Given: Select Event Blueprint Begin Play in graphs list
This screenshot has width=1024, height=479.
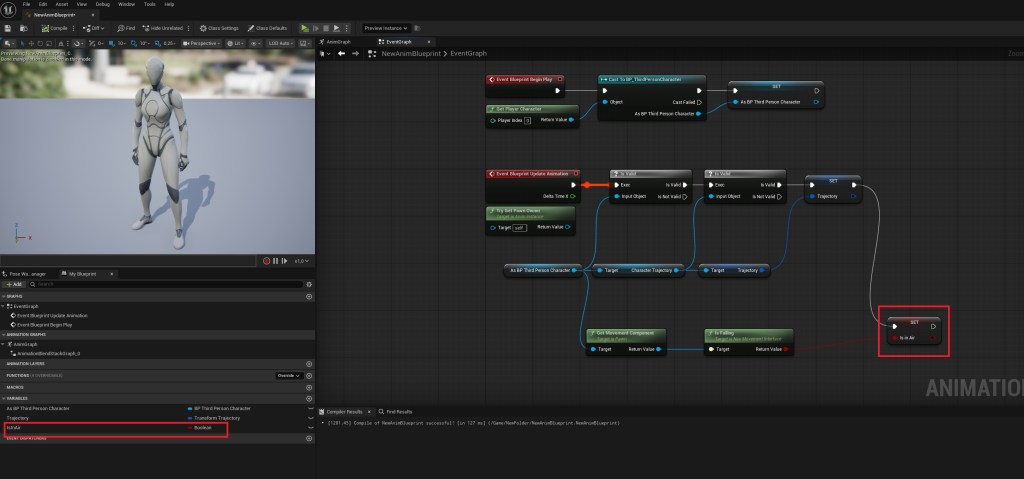Looking at the screenshot, I should pyautogui.click(x=47, y=324).
